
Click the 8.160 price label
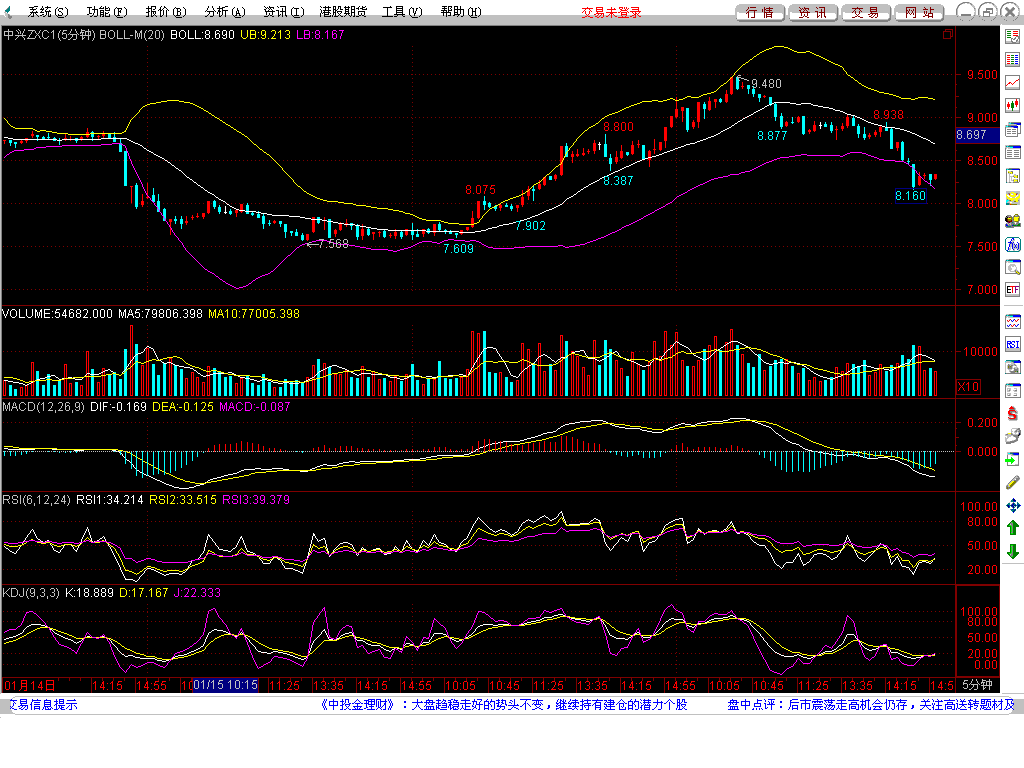[910, 195]
